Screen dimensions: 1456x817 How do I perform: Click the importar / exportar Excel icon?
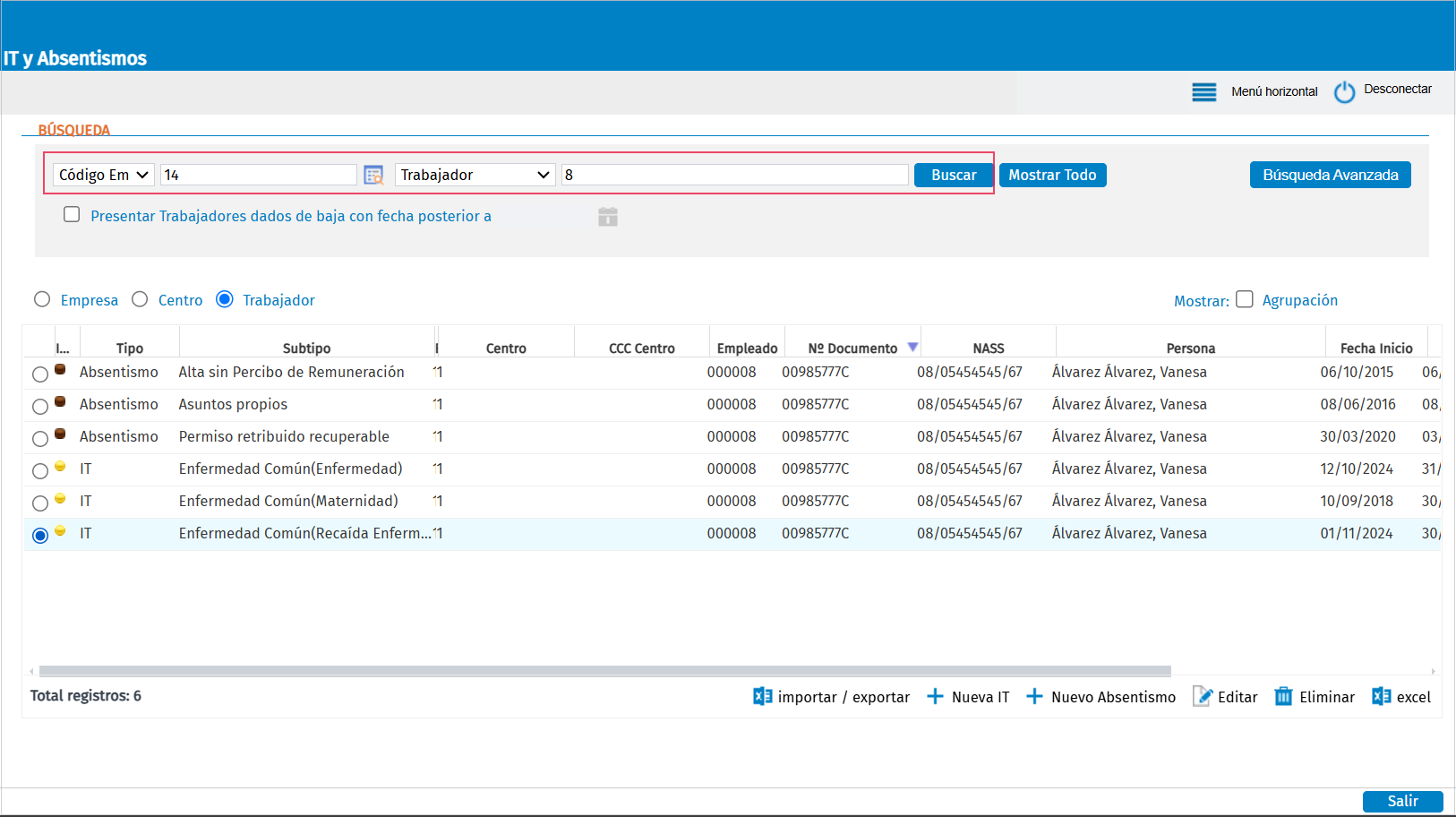point(762,696)
